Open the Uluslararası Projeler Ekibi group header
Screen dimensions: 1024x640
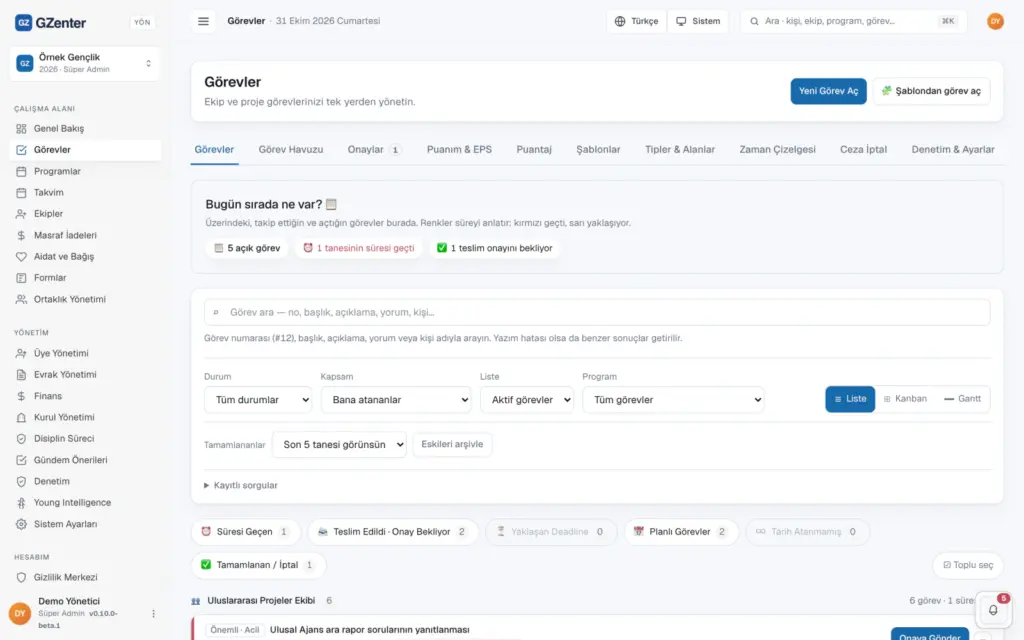(x=262, y=601)
